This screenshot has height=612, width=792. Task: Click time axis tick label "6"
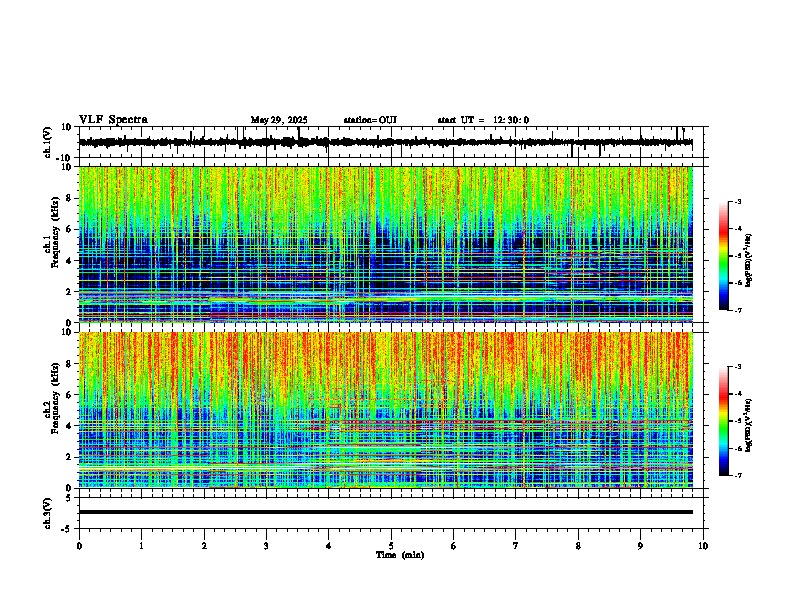coord(454,546)
